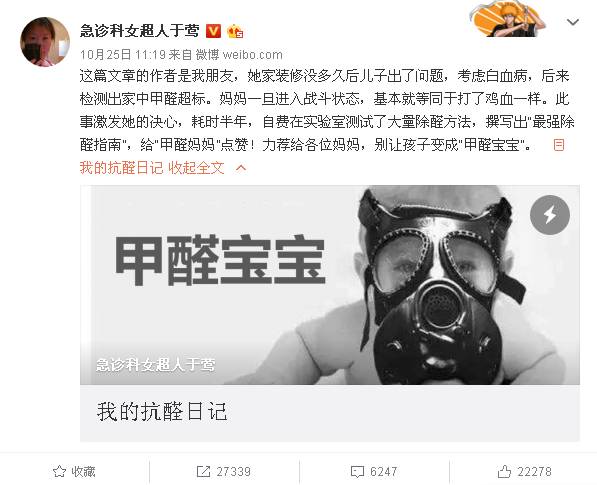This screenshot has width=597, height=485.
Task: Click the star 收藏 favorite icon
Action: point(59,472)
